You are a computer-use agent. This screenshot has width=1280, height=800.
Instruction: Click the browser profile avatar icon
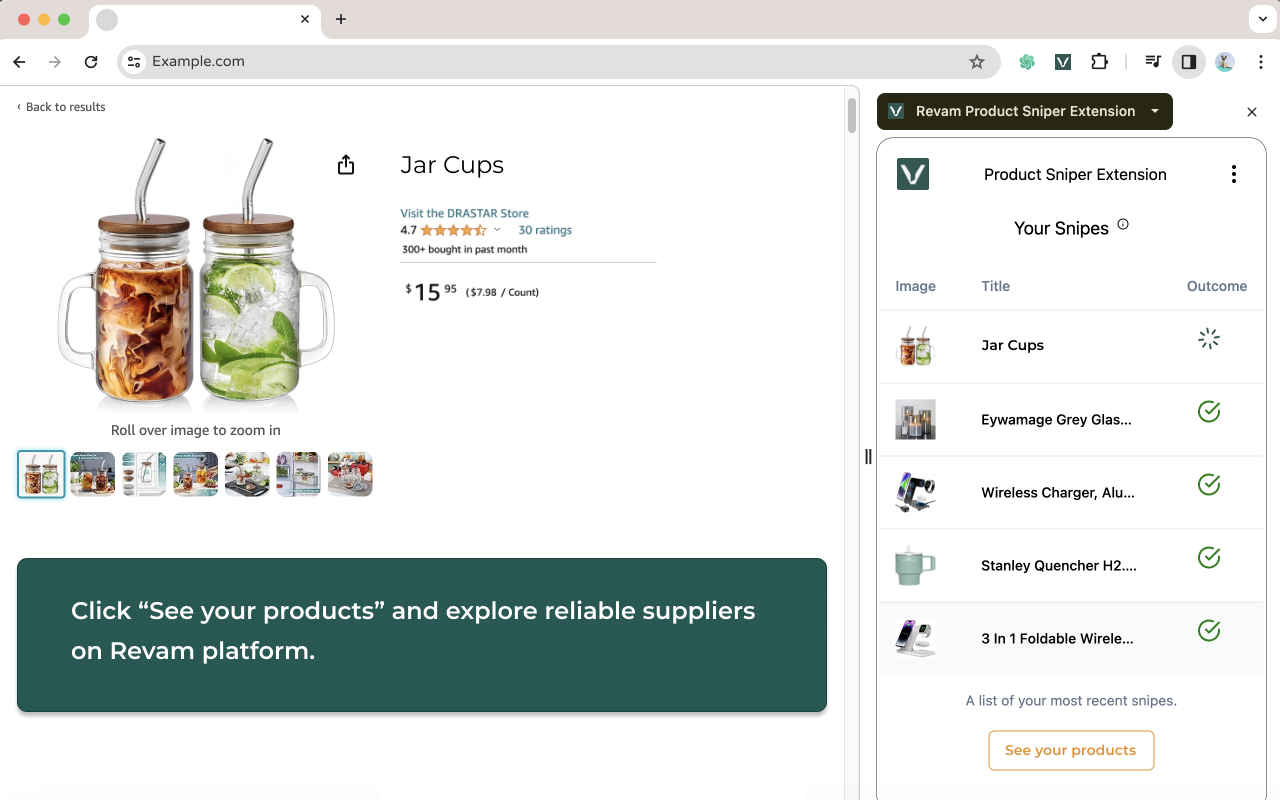pyautogui.click(x=1224, y=61)
